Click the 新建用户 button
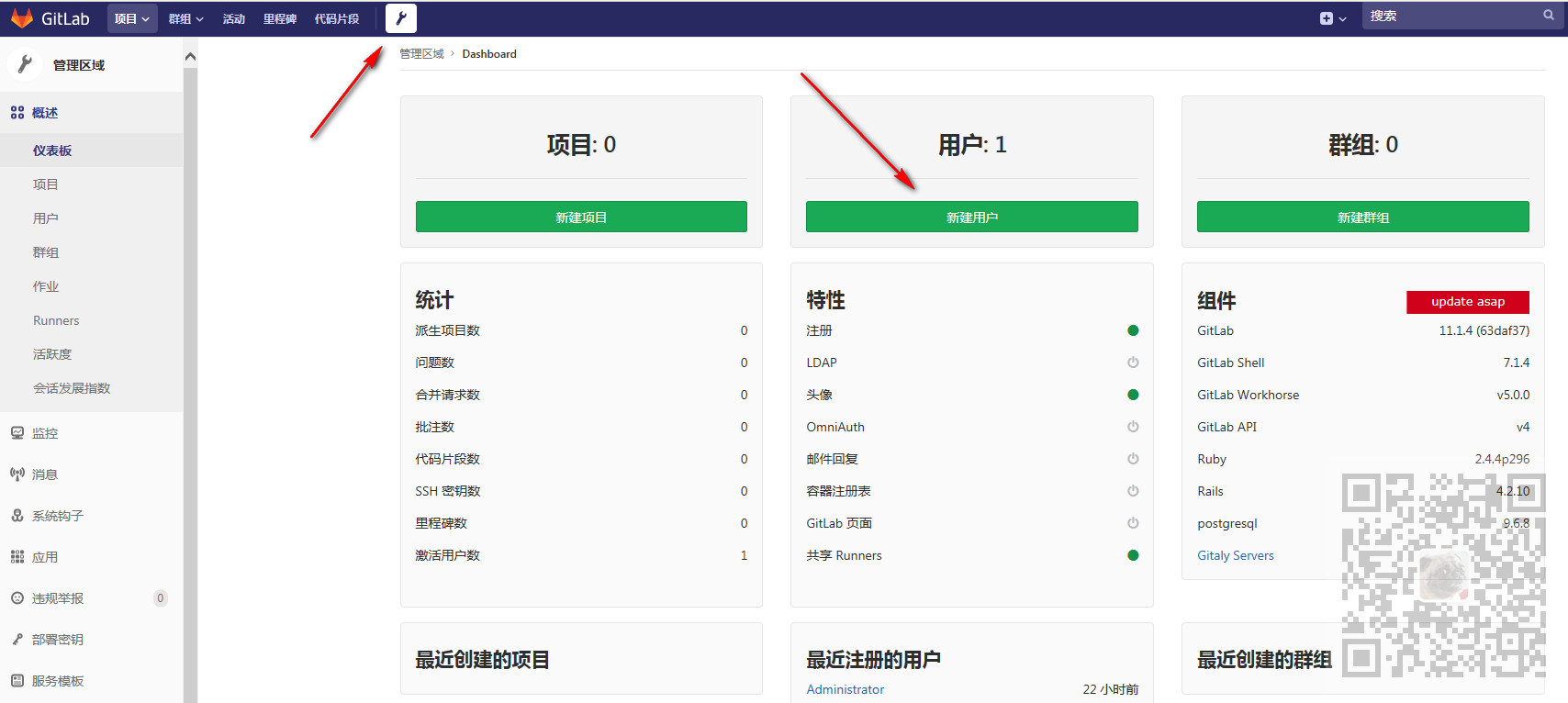The image size is (1568, 703). pos(972,217)
